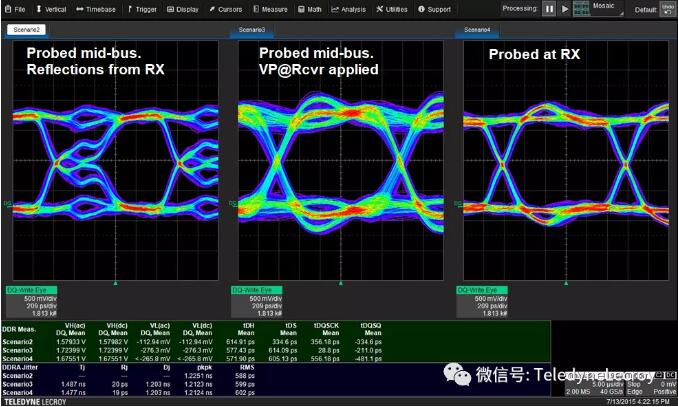Open the Utilities menu
This screenshot has width=678, height=407.
point(393,9)
